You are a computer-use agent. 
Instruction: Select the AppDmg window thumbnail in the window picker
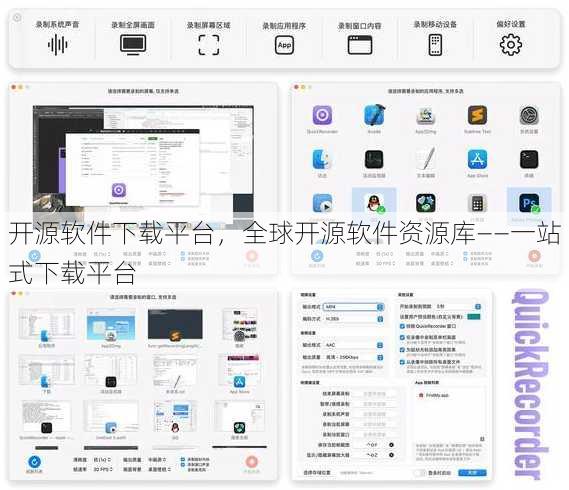tap(111, 325)
